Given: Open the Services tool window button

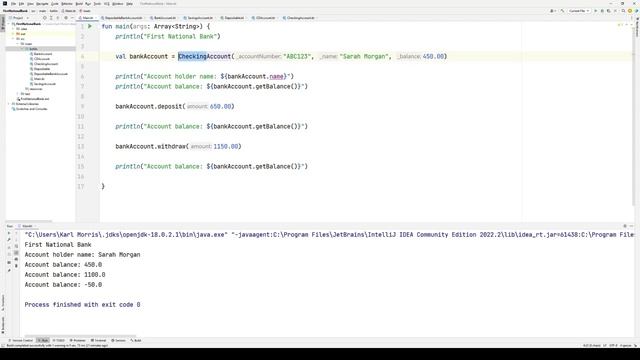Looking at the screenshot, I should click(x=118, y=340).
